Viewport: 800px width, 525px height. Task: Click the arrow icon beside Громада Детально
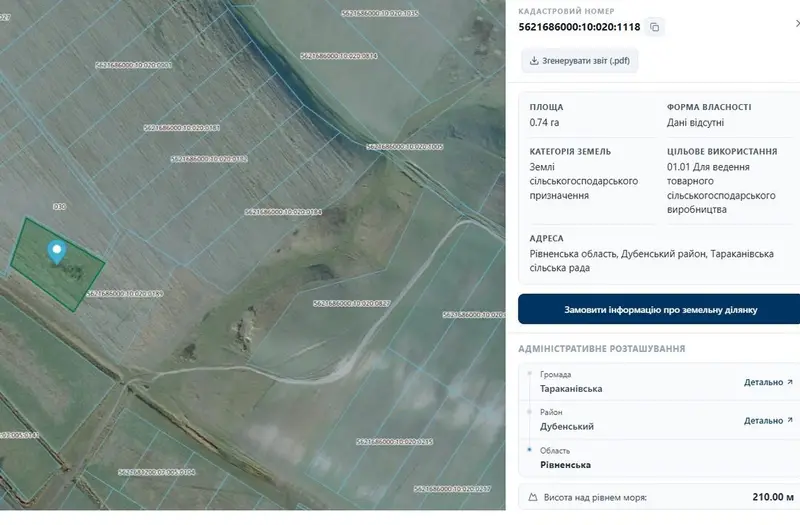790,382
